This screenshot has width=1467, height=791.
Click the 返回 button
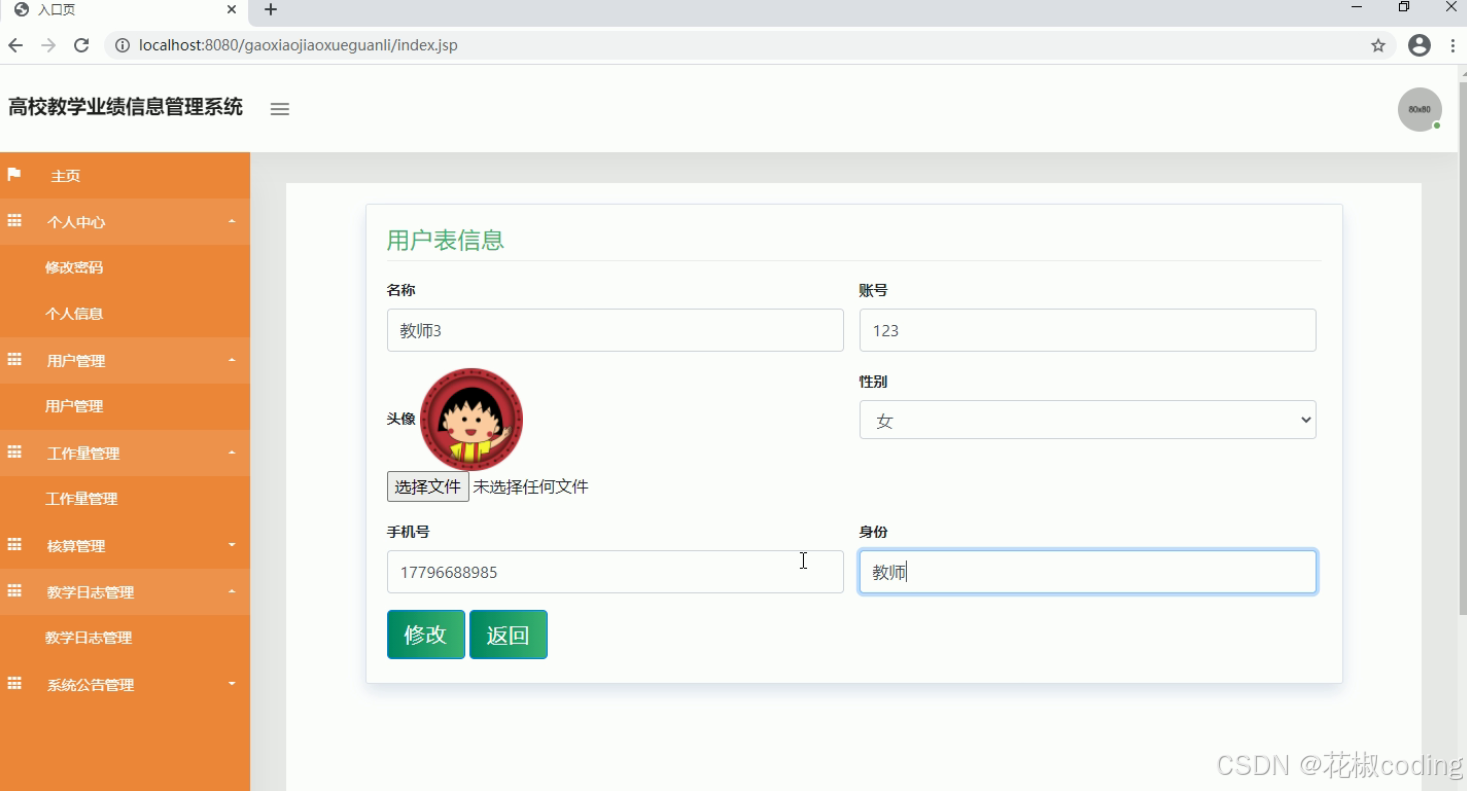508,634
